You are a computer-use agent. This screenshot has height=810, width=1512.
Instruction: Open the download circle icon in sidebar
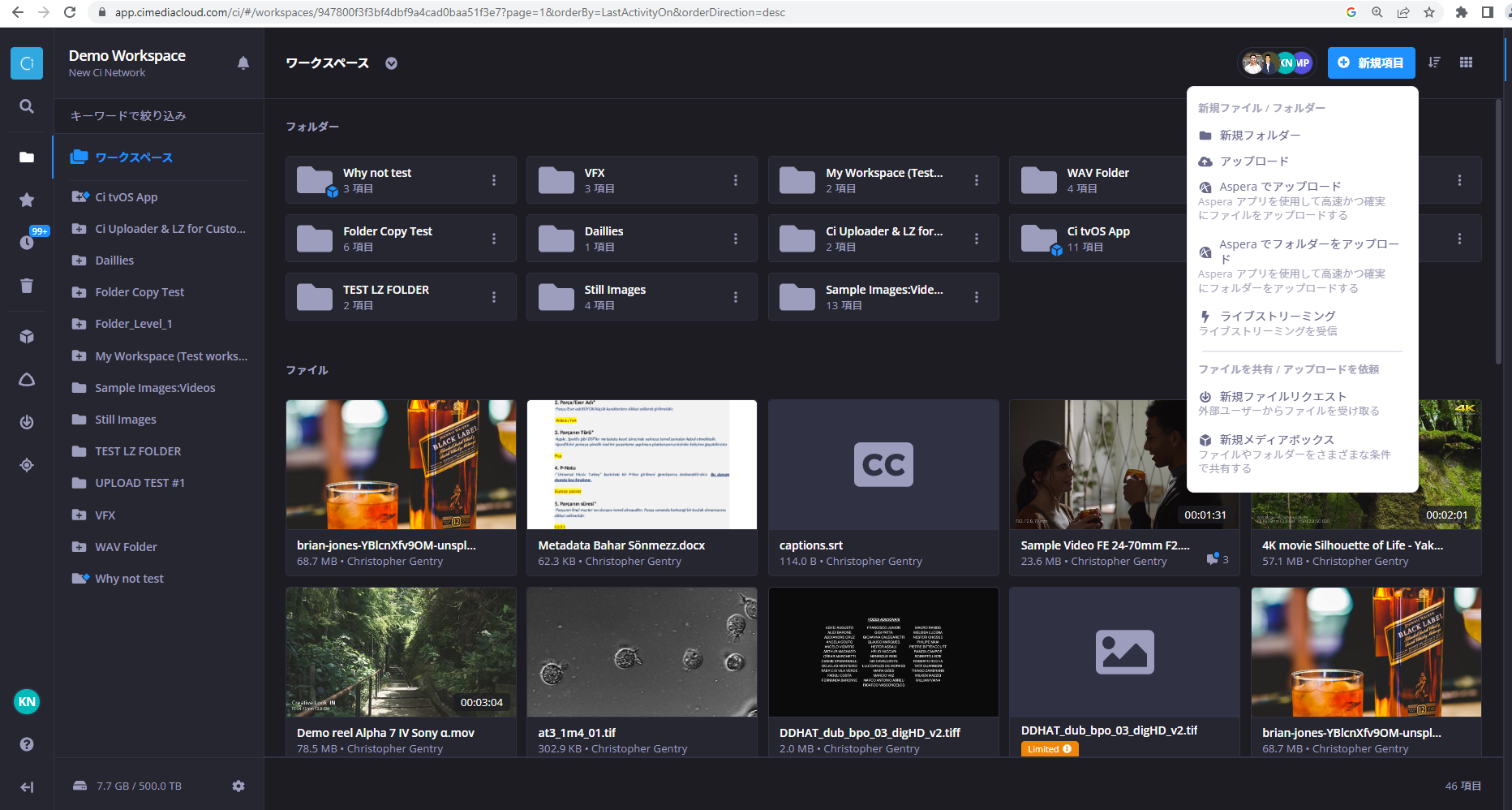click(27, 422)
